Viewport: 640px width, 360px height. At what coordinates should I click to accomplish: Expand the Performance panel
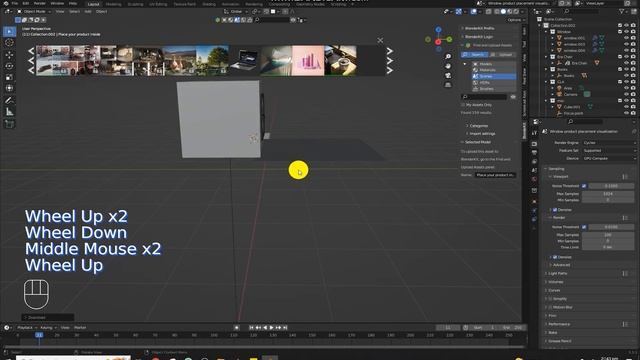(x=559, y=324)
